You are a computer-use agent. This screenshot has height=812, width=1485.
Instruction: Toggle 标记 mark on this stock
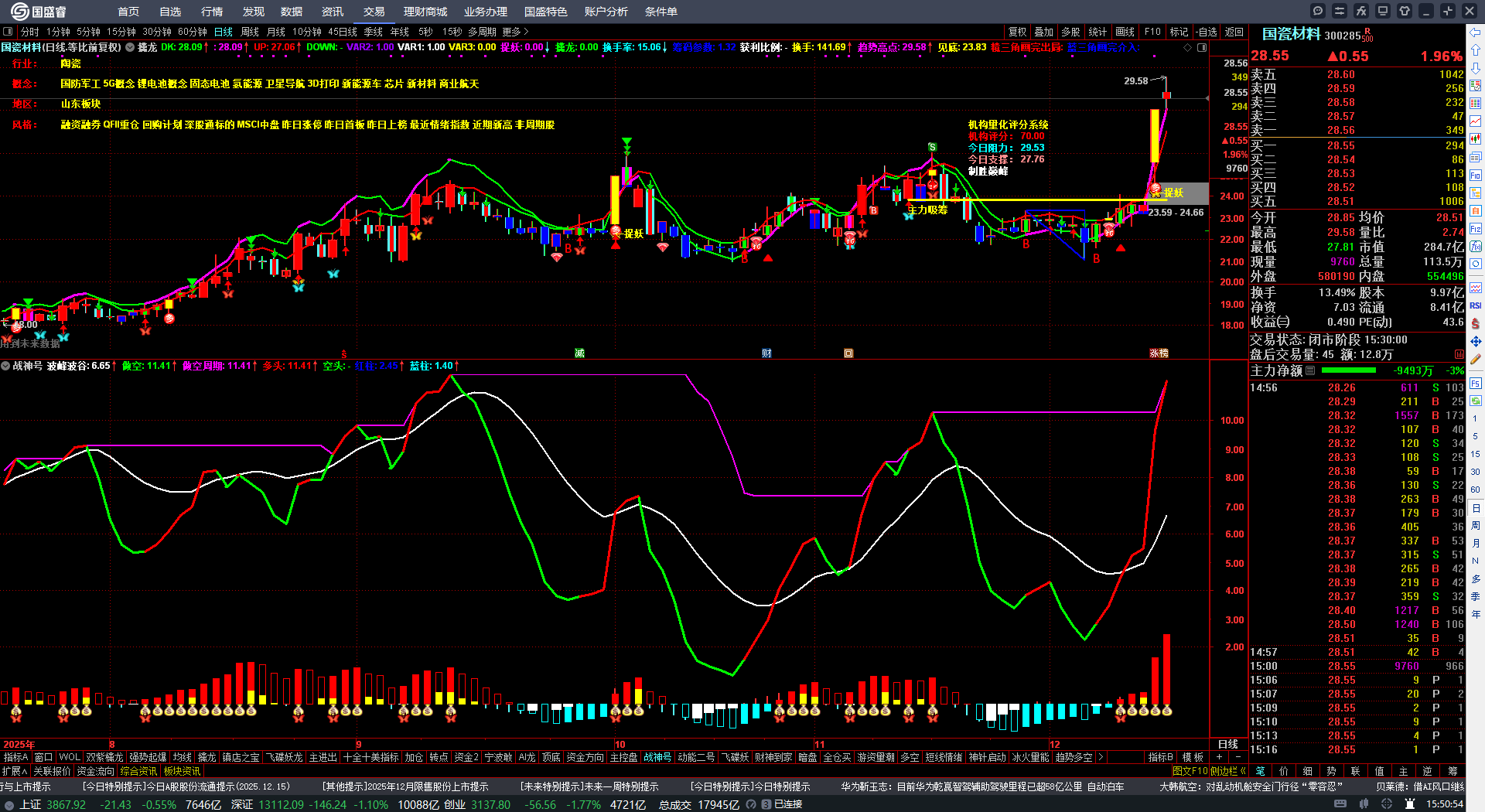point(1179,32)
